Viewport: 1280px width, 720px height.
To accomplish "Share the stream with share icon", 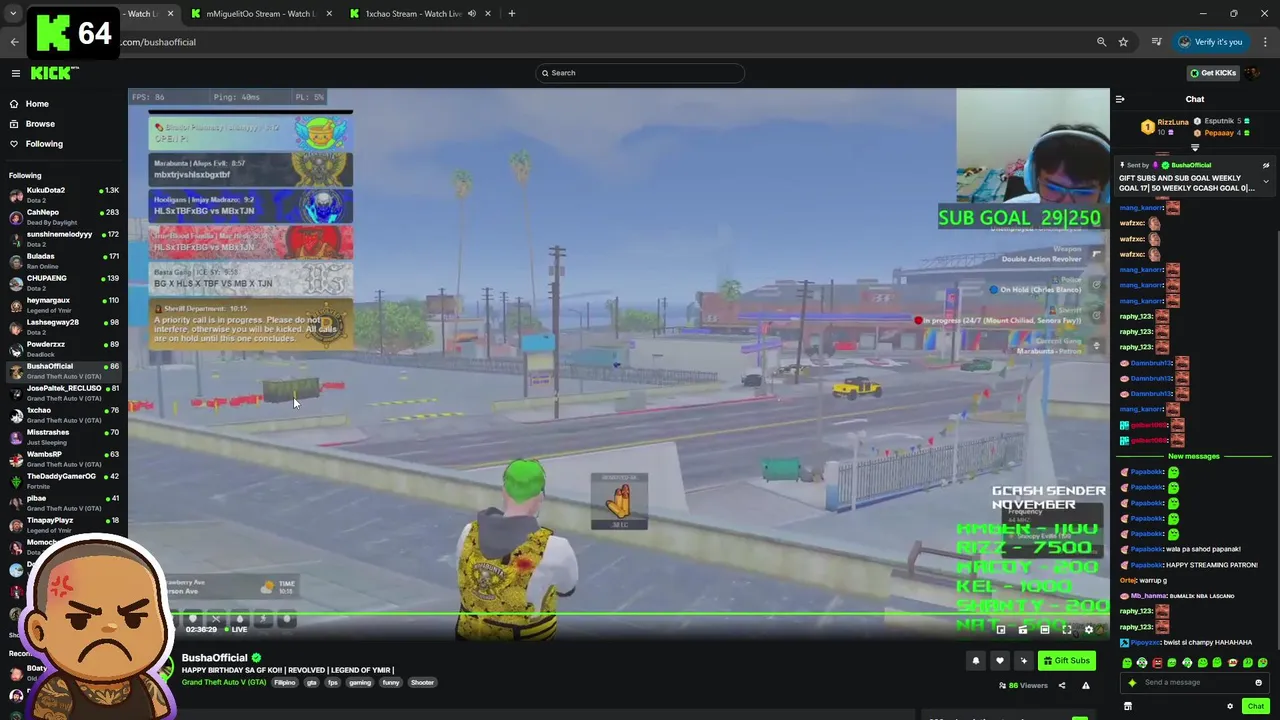I will [x=1062, y=686].
